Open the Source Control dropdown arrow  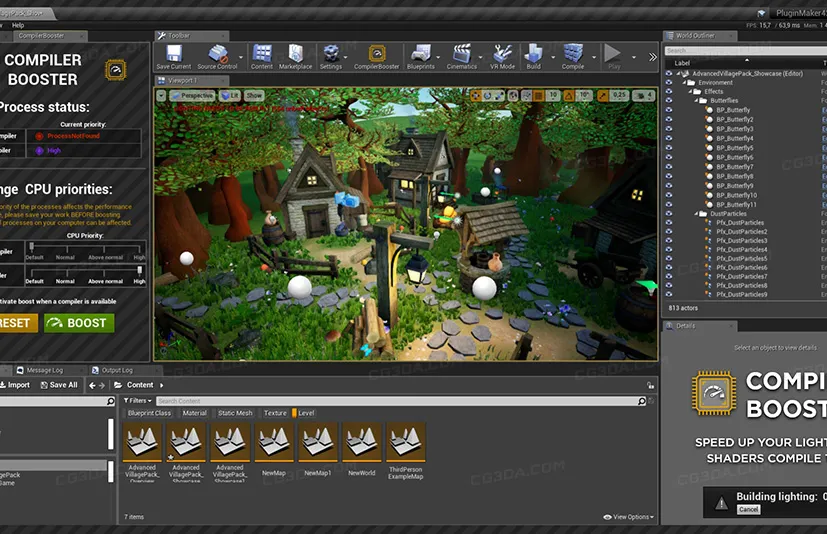(241, 57)
